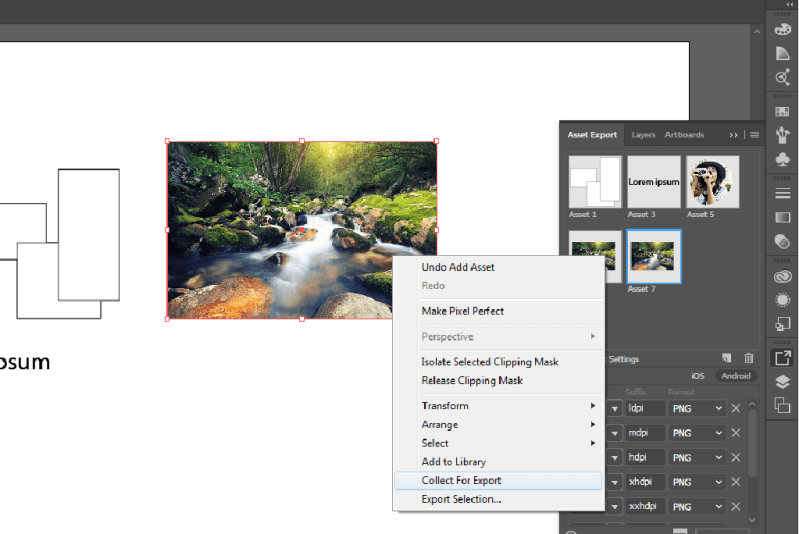
Task: Select the Asset 7 stream thumbnail
Action: pyautogui.click(x=654, y=256)
